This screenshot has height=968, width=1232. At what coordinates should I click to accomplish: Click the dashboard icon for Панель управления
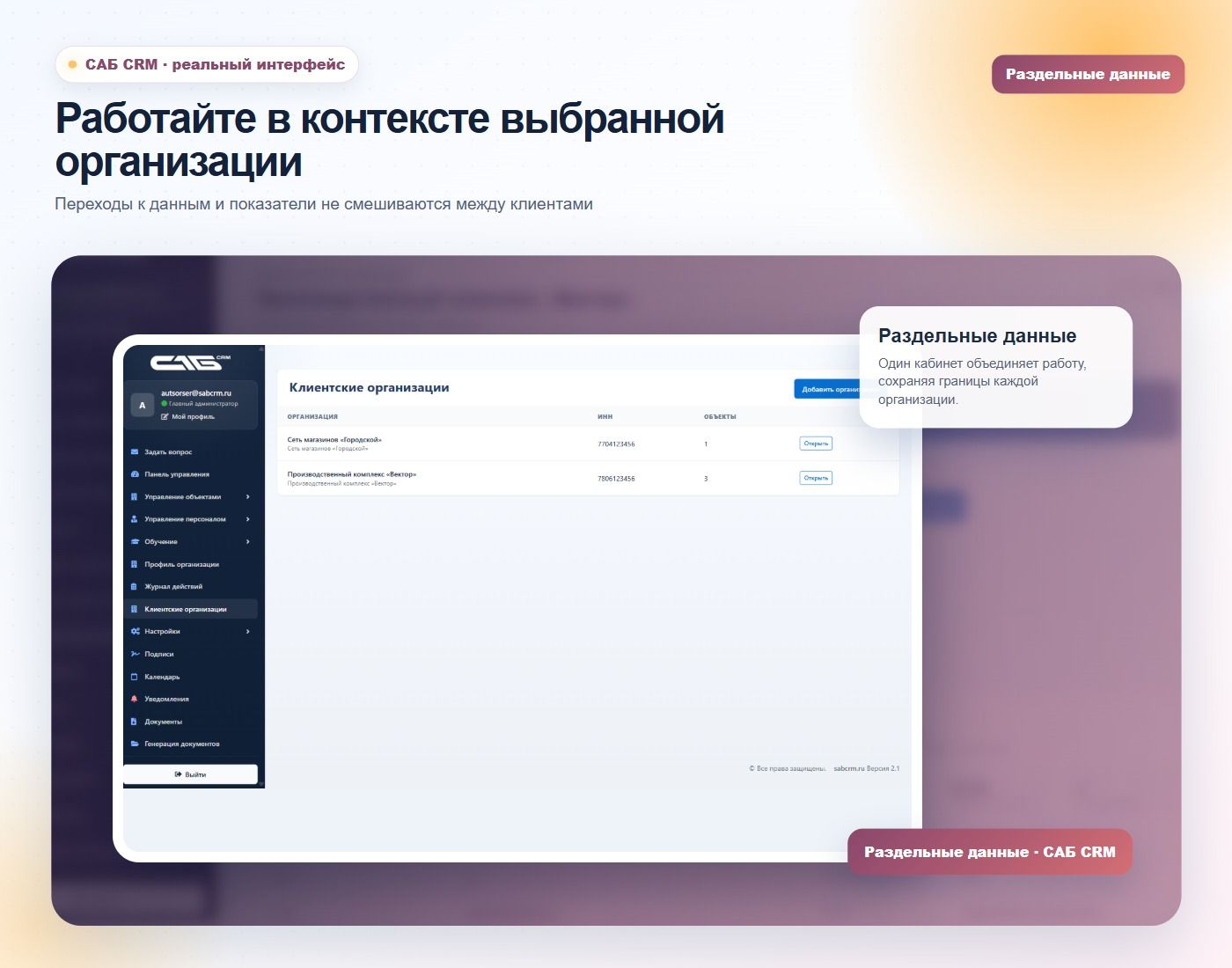click(135, 474)
